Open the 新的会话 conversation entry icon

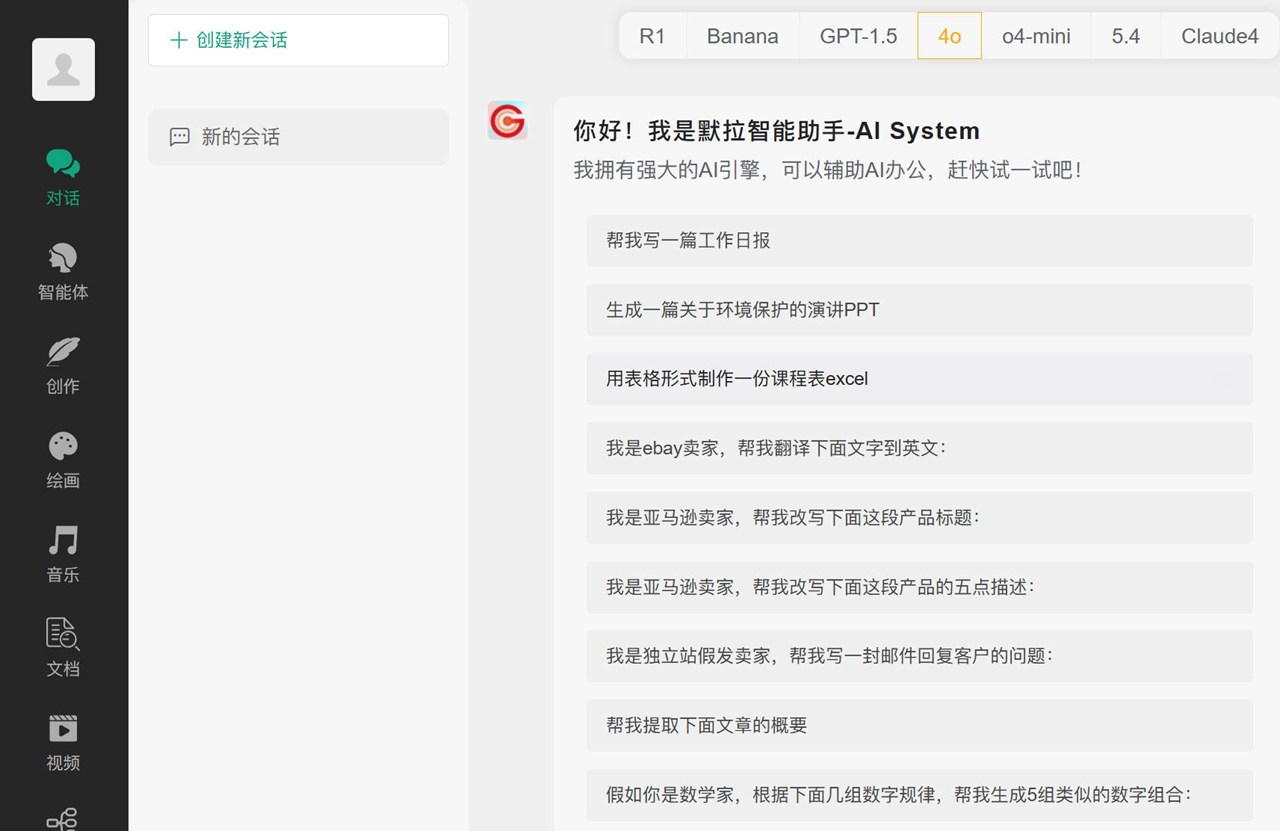pyautogui.click(x=179, y=137)
